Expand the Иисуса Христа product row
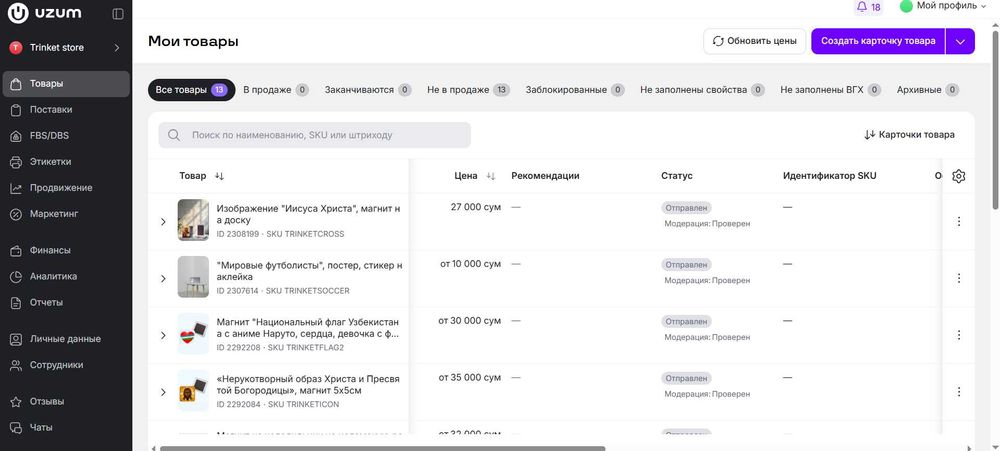 (163, 221)
